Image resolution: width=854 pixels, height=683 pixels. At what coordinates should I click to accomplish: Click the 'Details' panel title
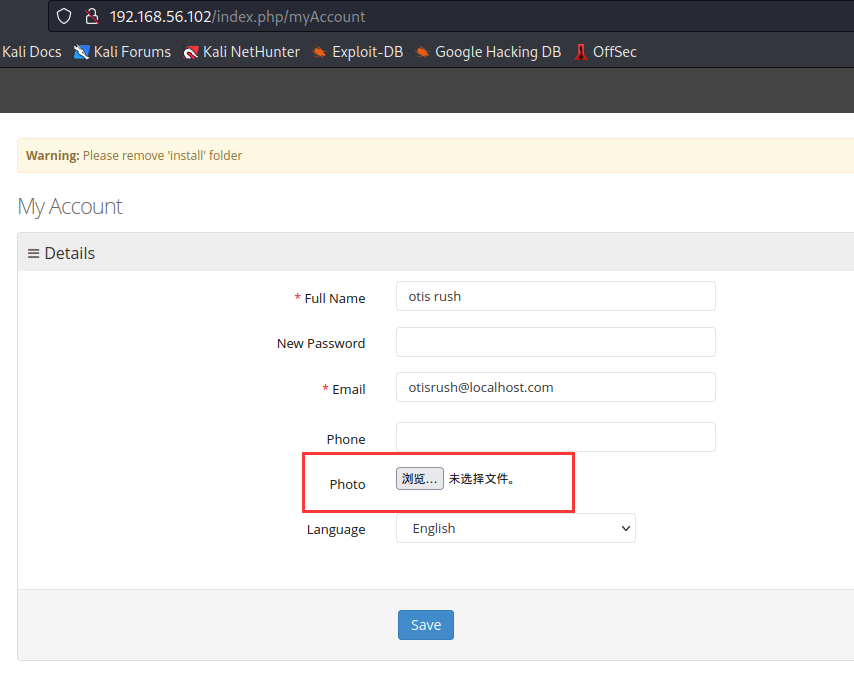(70, 253)
